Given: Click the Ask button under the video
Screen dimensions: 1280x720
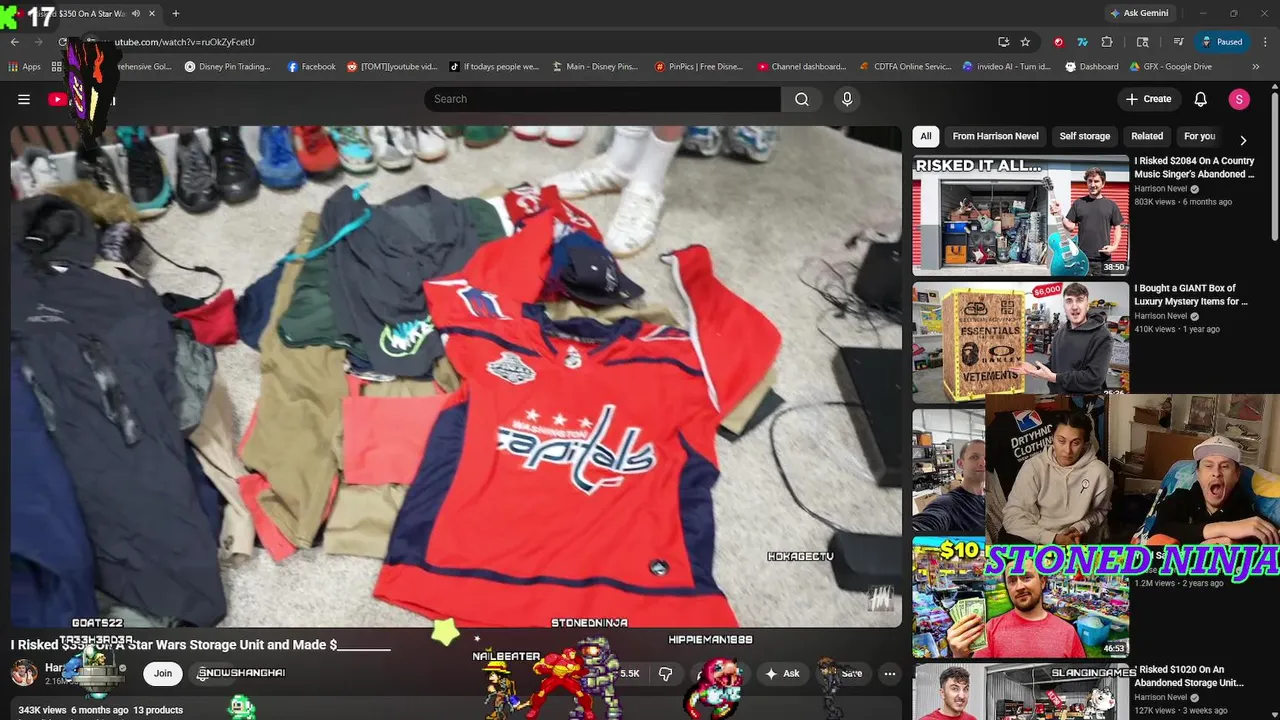Looking at the screenshot, I should click(782, 673).
